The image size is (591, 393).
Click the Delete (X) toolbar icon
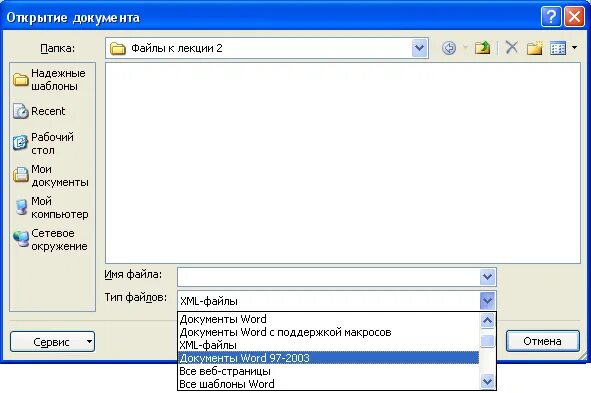(511, 48)
